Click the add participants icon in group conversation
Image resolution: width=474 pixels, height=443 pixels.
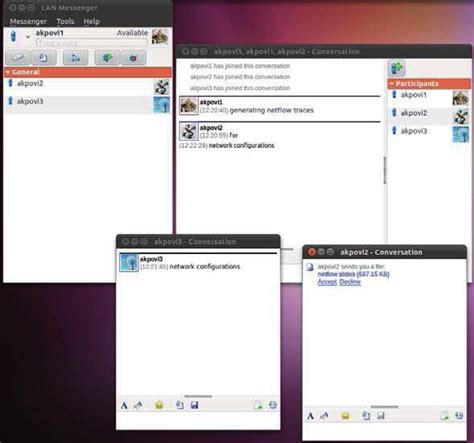(x=397, y=68)
